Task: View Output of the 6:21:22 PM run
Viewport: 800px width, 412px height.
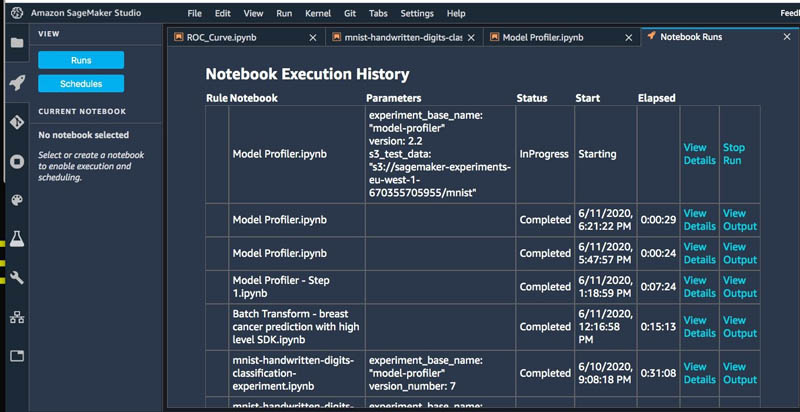Action: [x=740, y=220]
